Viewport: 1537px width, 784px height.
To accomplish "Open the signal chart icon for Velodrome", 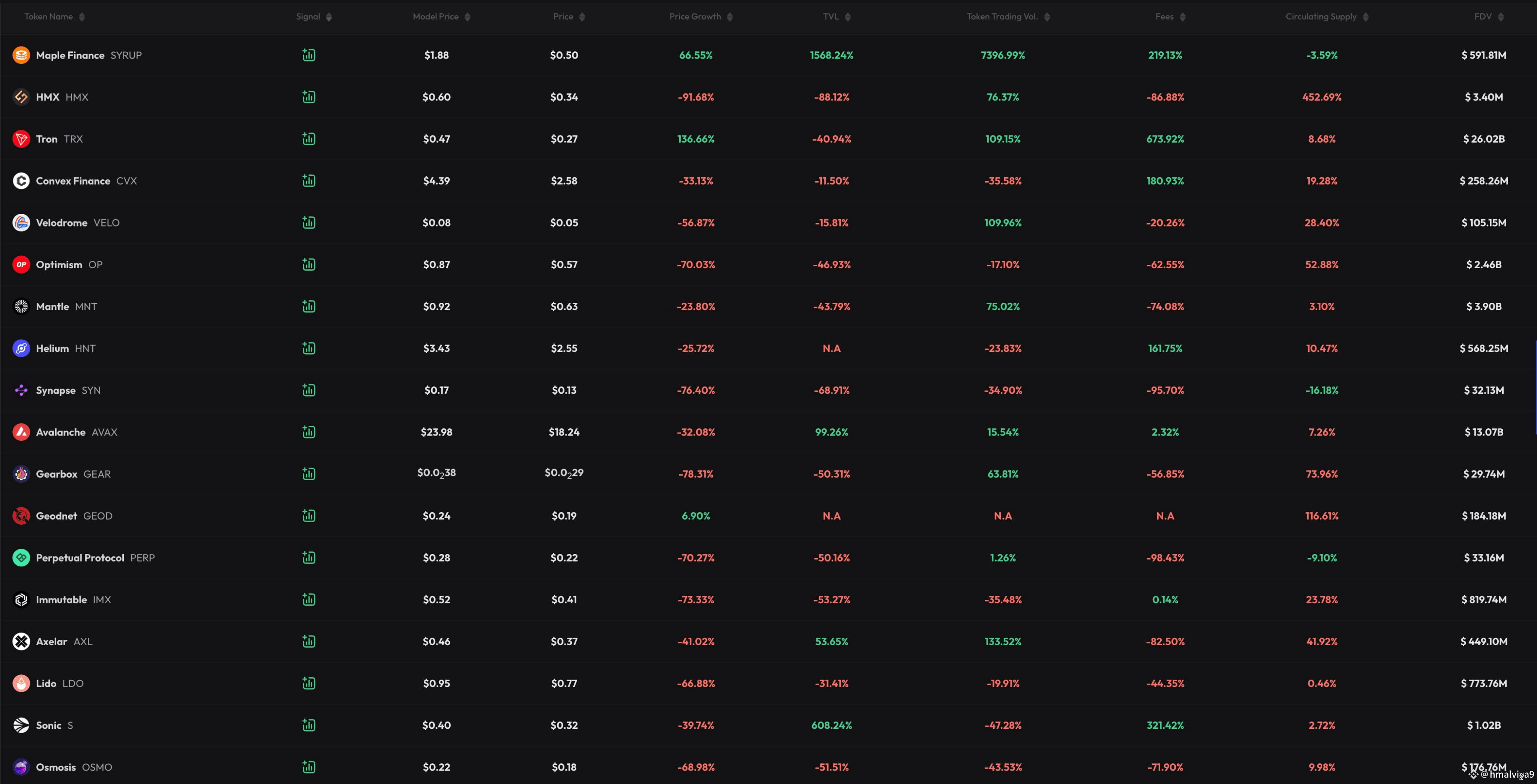I will click(308, 222).
